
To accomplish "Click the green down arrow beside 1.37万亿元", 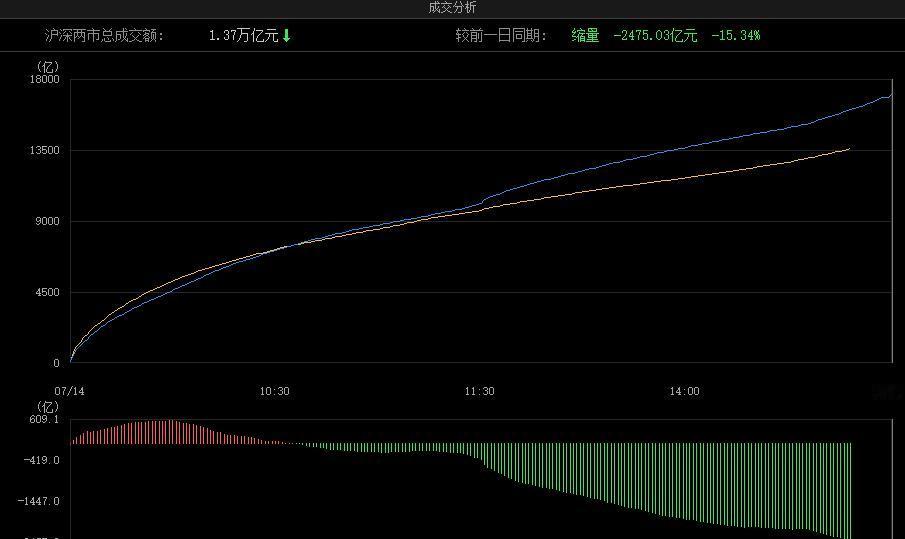I will (286, 36).
